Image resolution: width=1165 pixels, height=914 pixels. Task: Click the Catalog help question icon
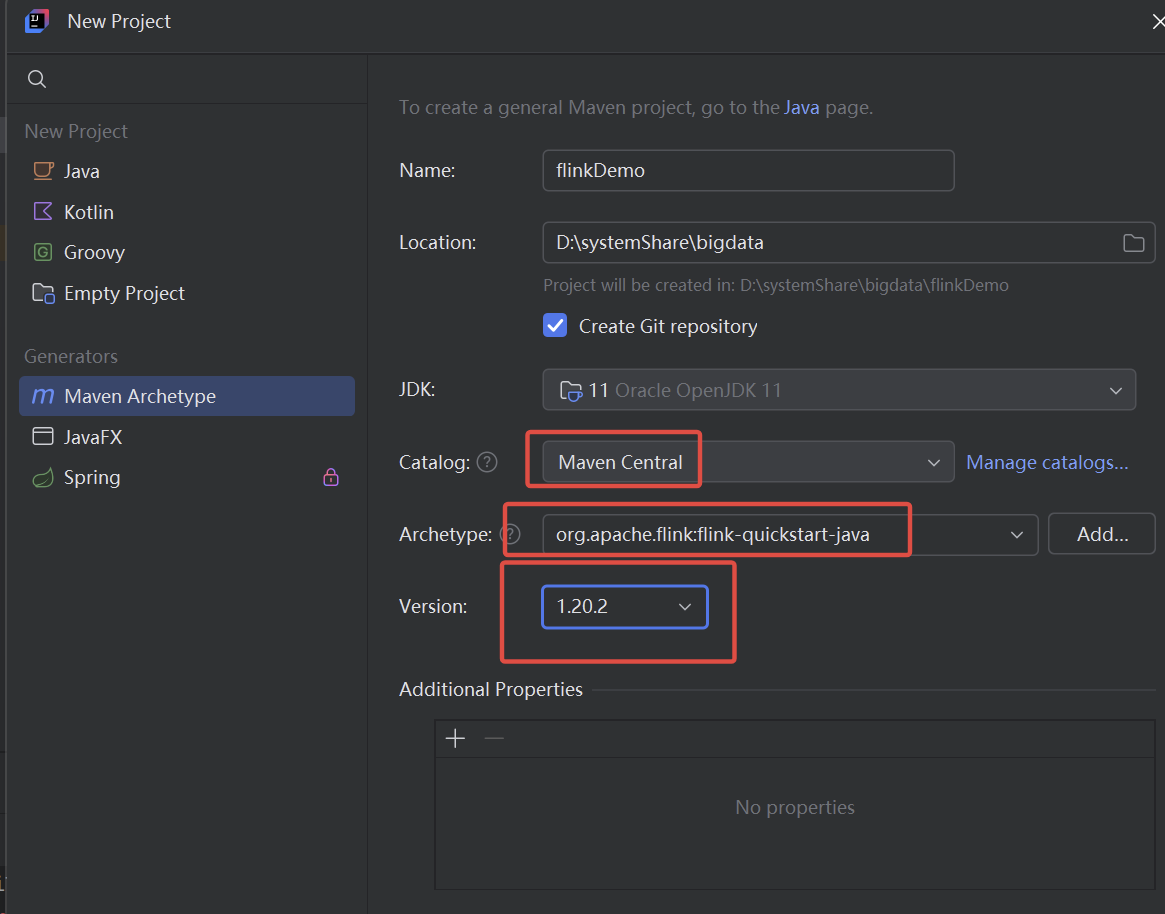pyautogui.click(x=487, y=462)
